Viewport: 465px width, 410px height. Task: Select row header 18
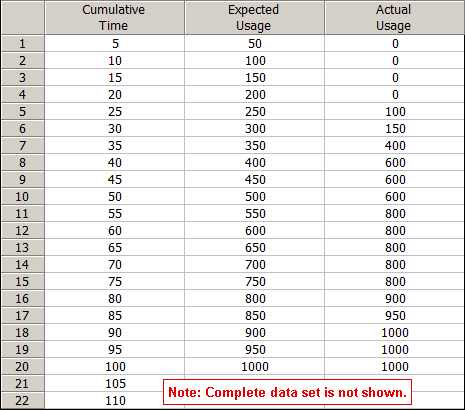[22, 332]
